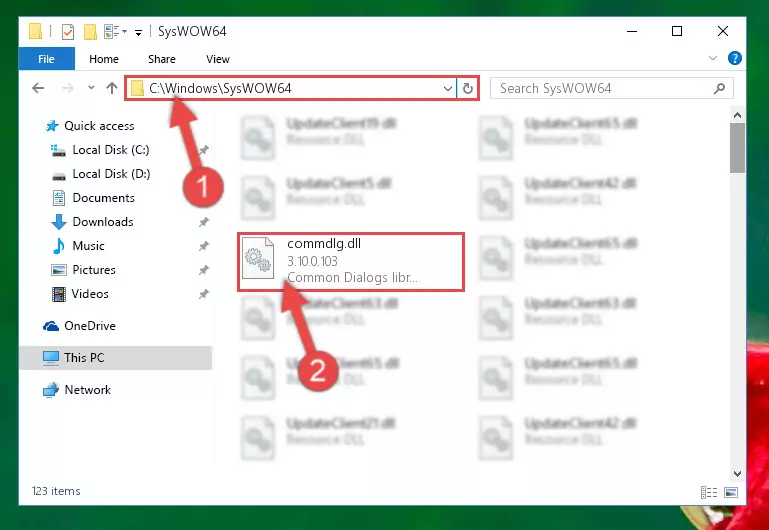Close the SysWOW64 window
This screenshot has height=530, width=769.
[x=723, y=31]
